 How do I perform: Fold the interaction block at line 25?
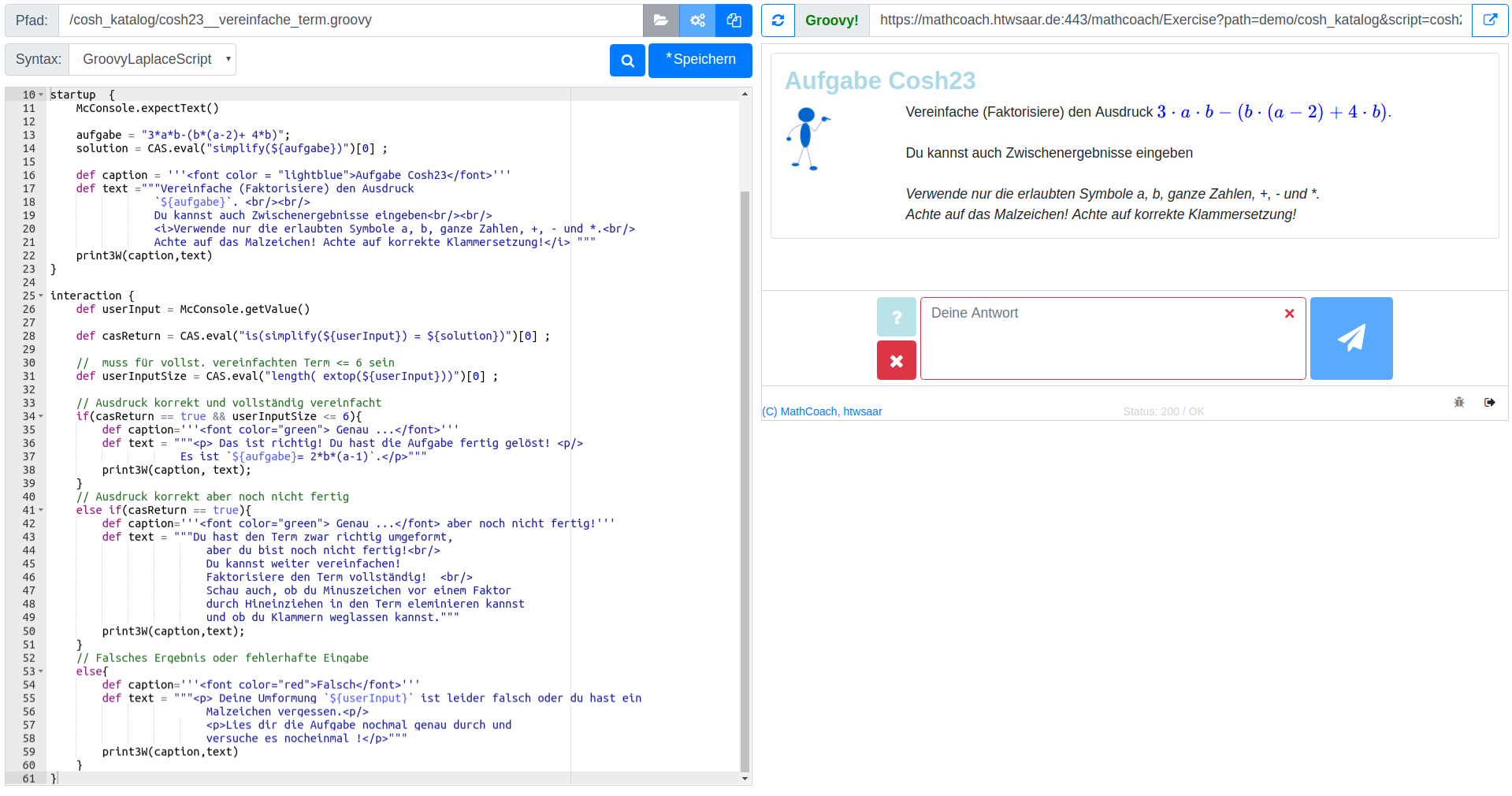click(x=41, y=296)
